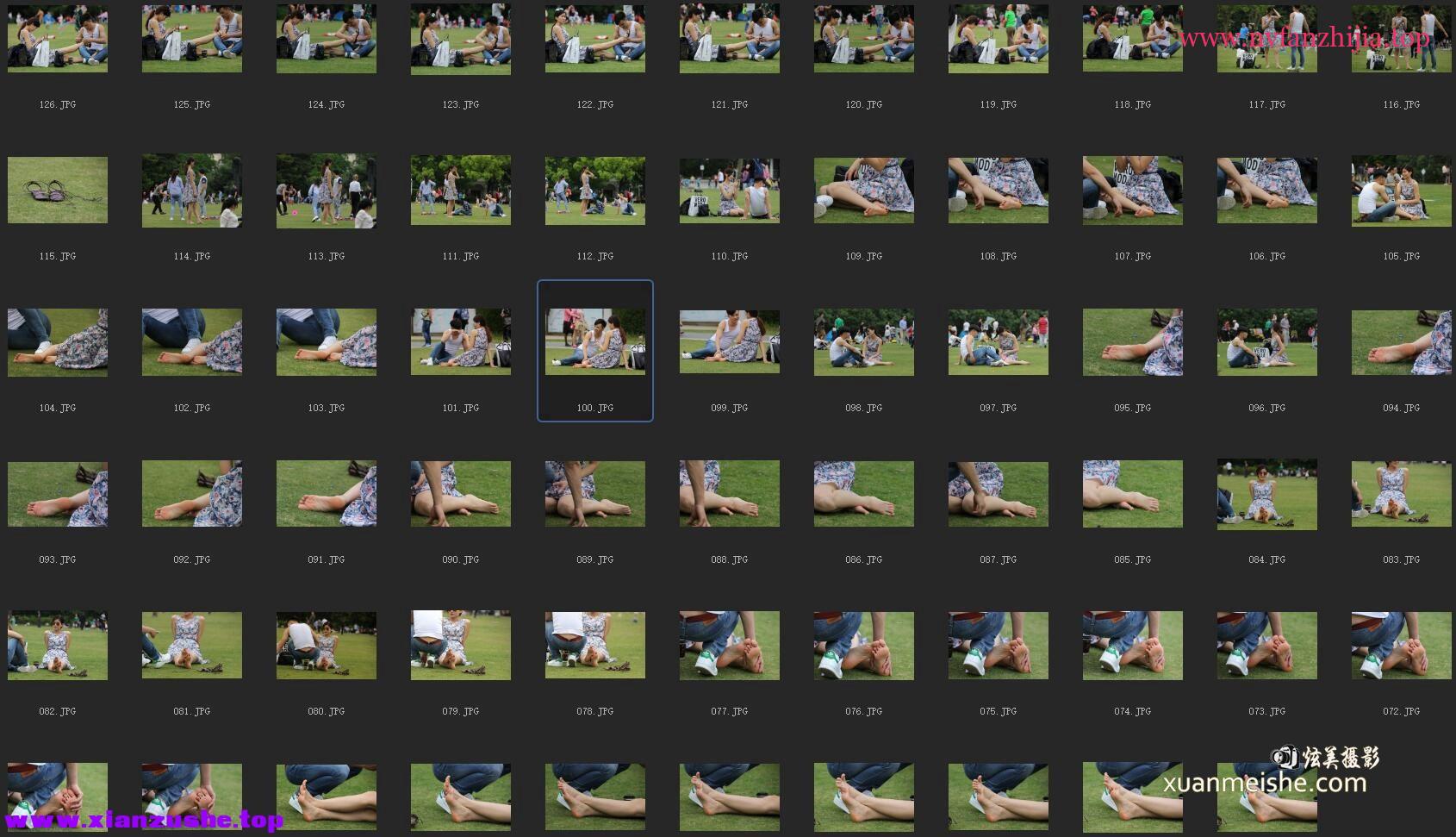The height and width of the screenshot is (837, 1456).
Task: Click the 103.JPG file name label
Action: tap(327, 408)
